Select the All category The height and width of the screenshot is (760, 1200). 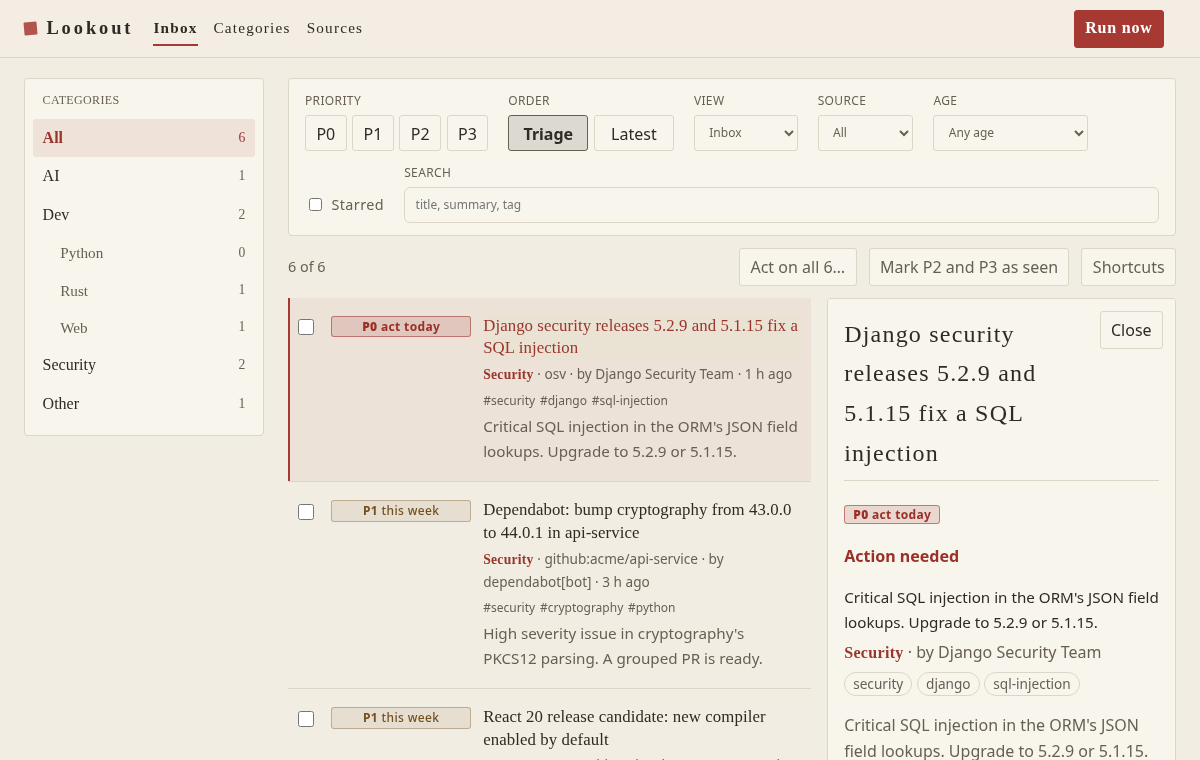coord(144,138)
